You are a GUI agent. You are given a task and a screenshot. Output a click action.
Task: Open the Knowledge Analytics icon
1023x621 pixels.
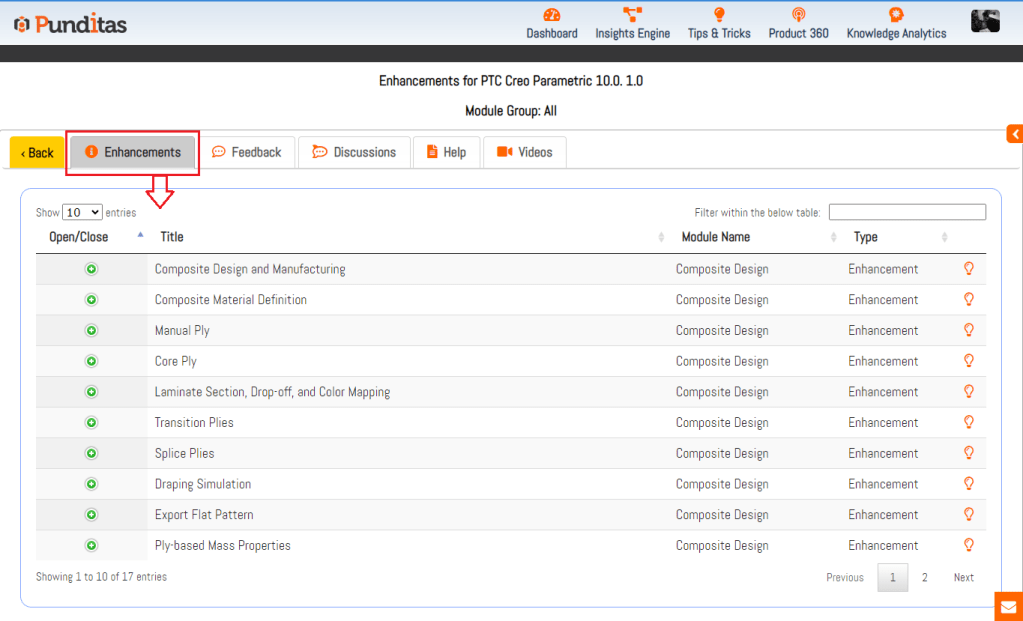coord(896,15)
